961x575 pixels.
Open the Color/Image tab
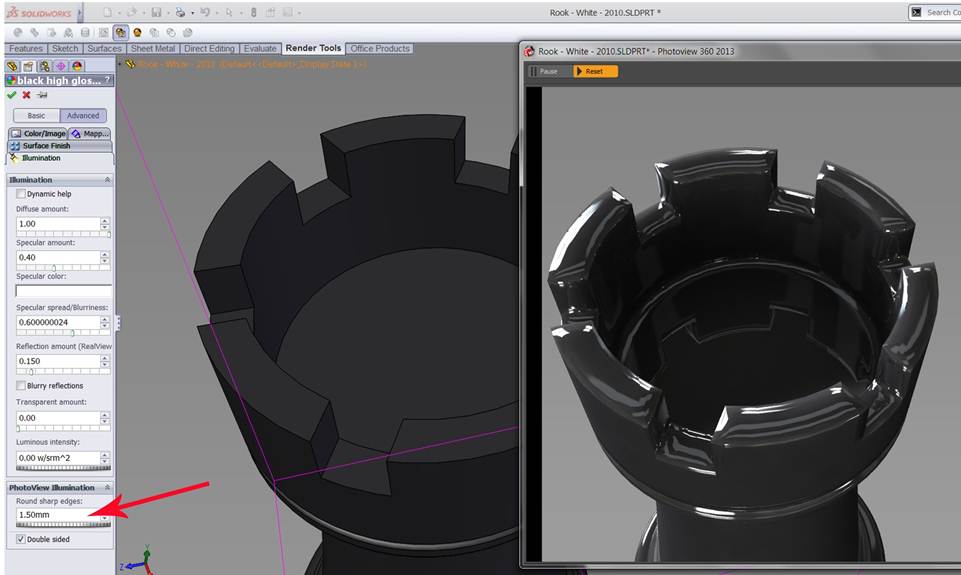pyautogui.click(x=39, y=133)
